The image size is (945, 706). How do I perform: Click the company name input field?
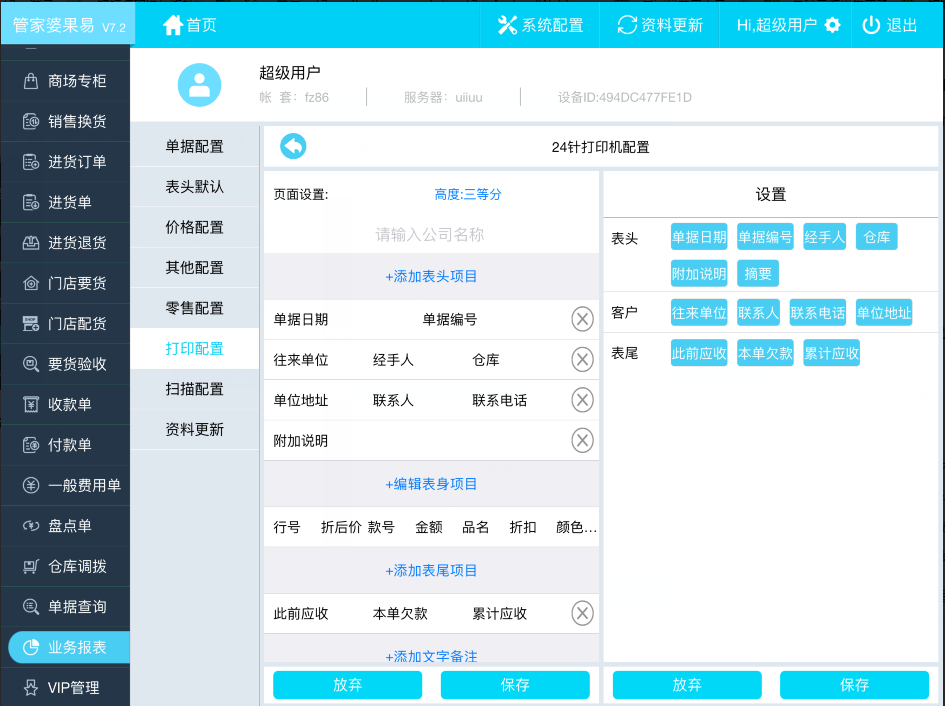[430, 234]
